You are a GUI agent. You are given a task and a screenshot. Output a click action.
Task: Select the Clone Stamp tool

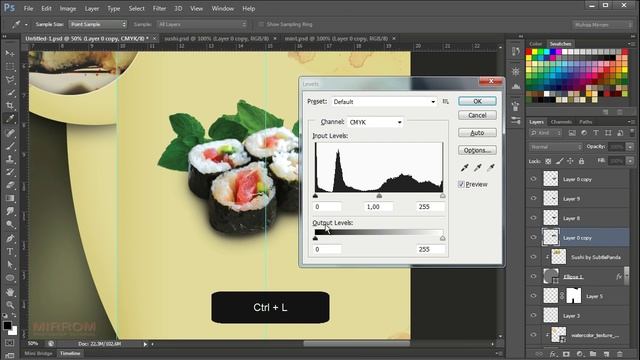[x=10, y=159]
